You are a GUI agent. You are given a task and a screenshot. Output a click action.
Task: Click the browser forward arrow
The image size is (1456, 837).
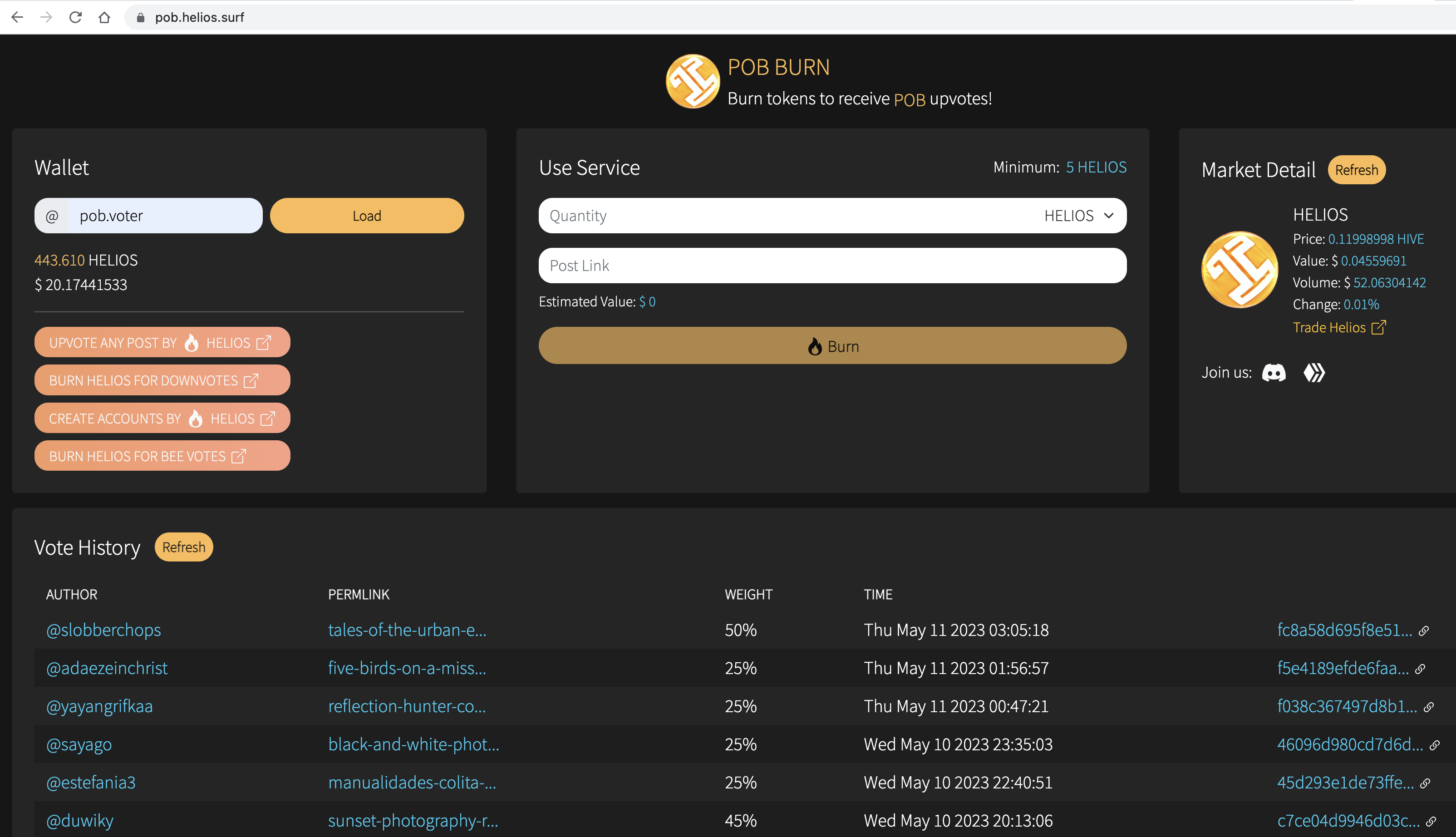tap(46, 17)
